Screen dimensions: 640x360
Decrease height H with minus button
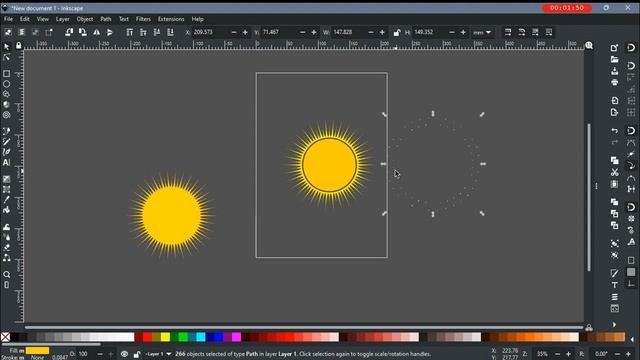(452, 32)
